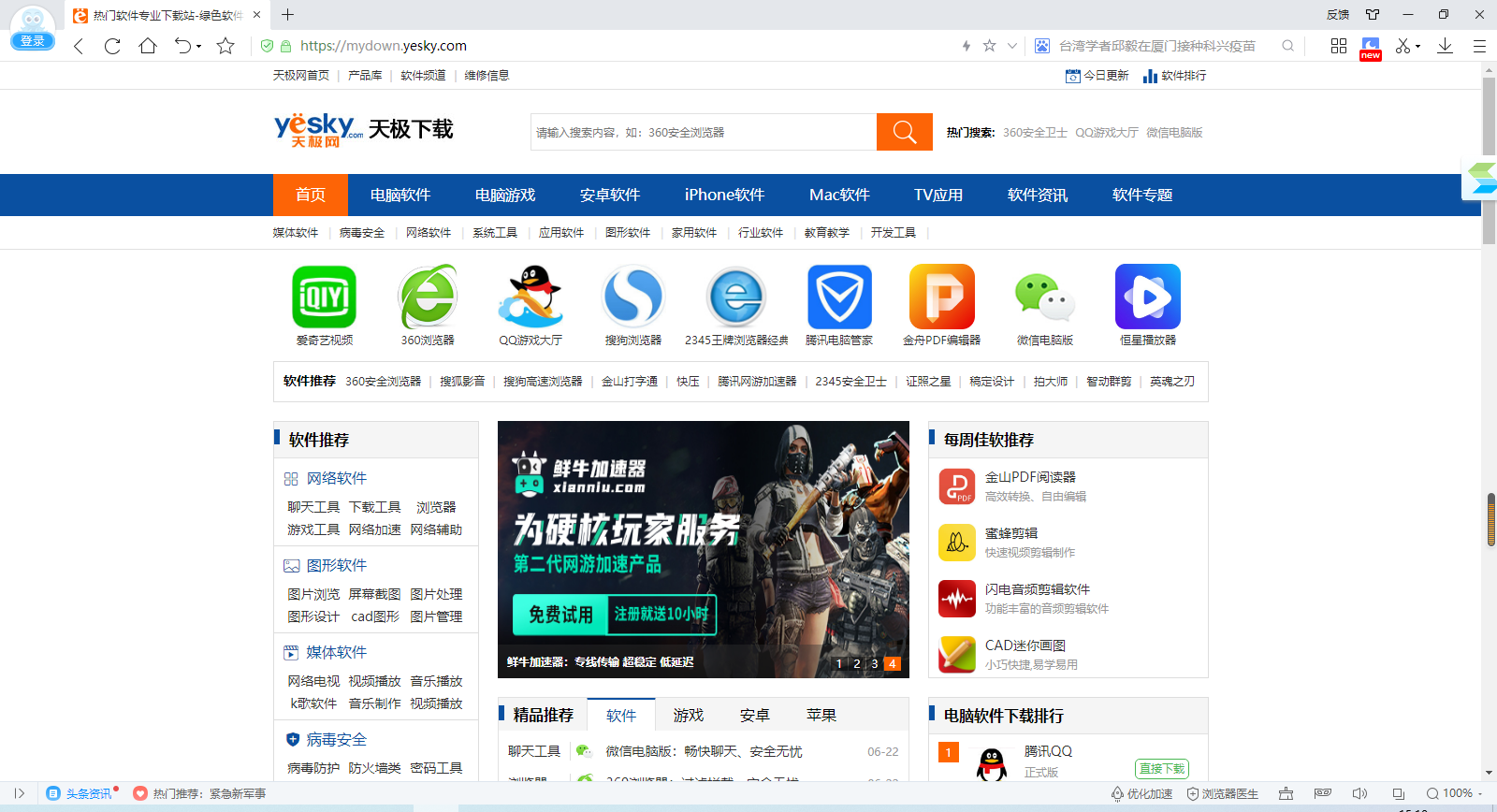Click the 微信电脑版 article link in list
Viewport: 1497px width, 812px height.
704,751
